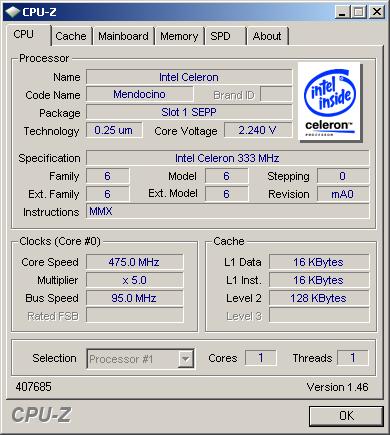Click the Threads count value

point(353,358)
